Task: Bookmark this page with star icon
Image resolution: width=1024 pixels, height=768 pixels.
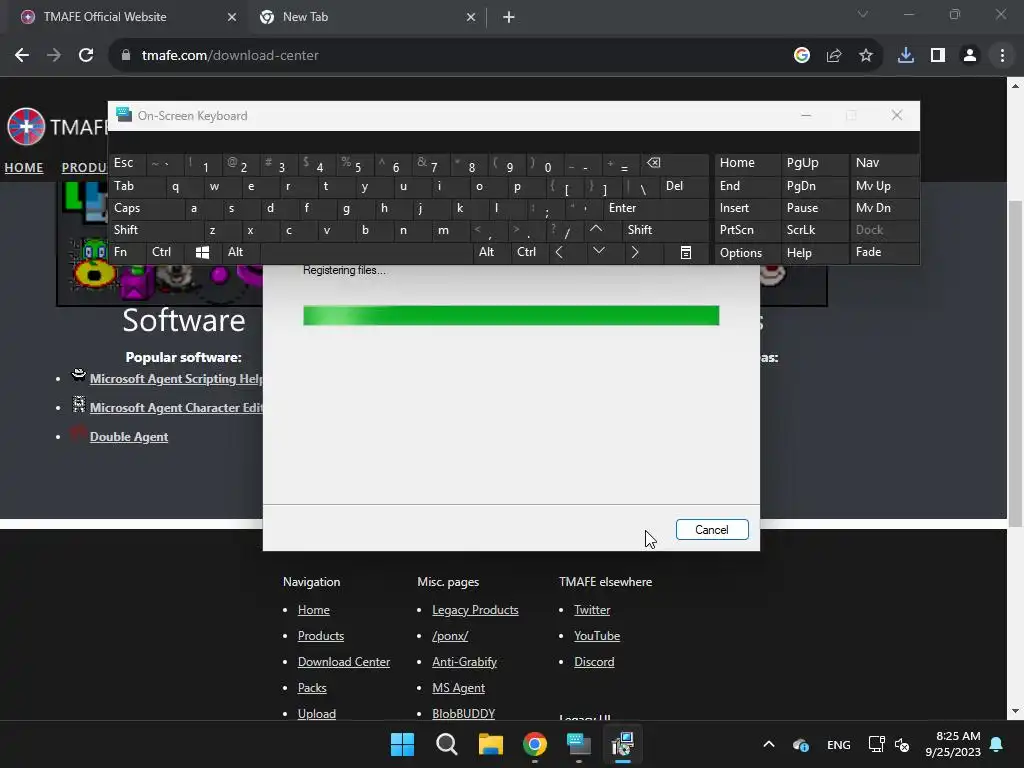Action: coord(866,56)
